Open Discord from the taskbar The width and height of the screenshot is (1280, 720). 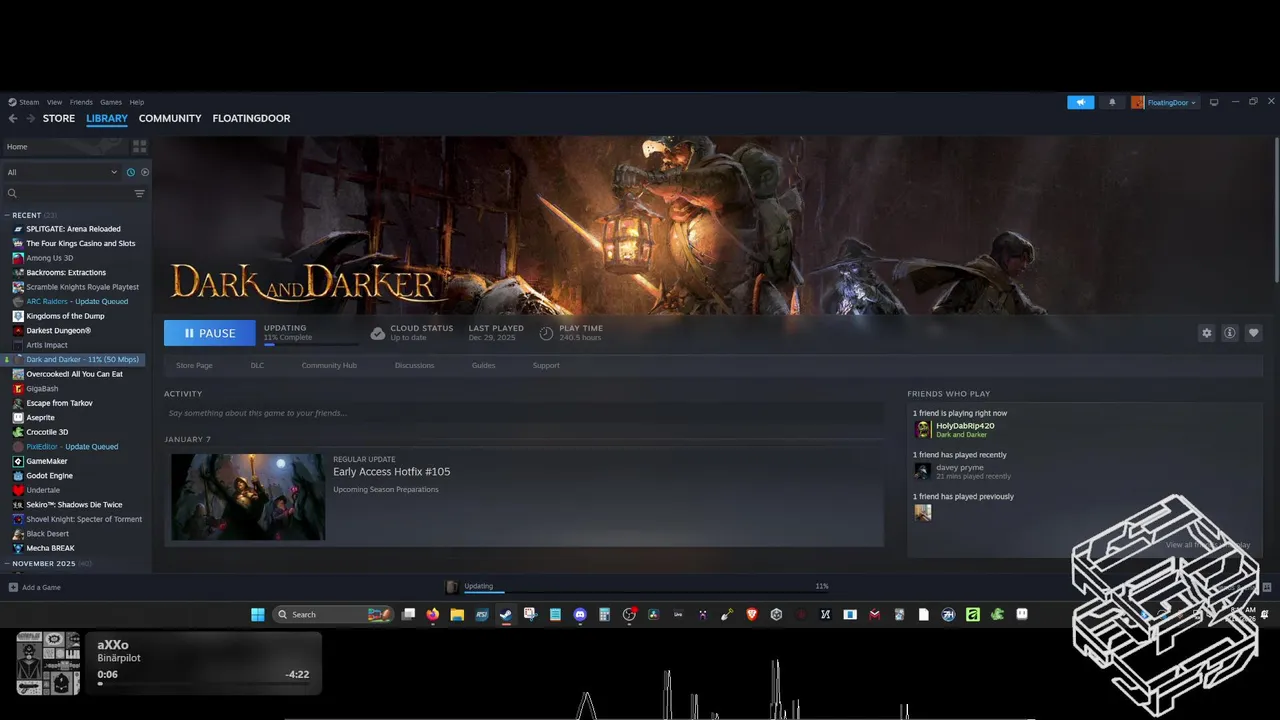(580, 614)
